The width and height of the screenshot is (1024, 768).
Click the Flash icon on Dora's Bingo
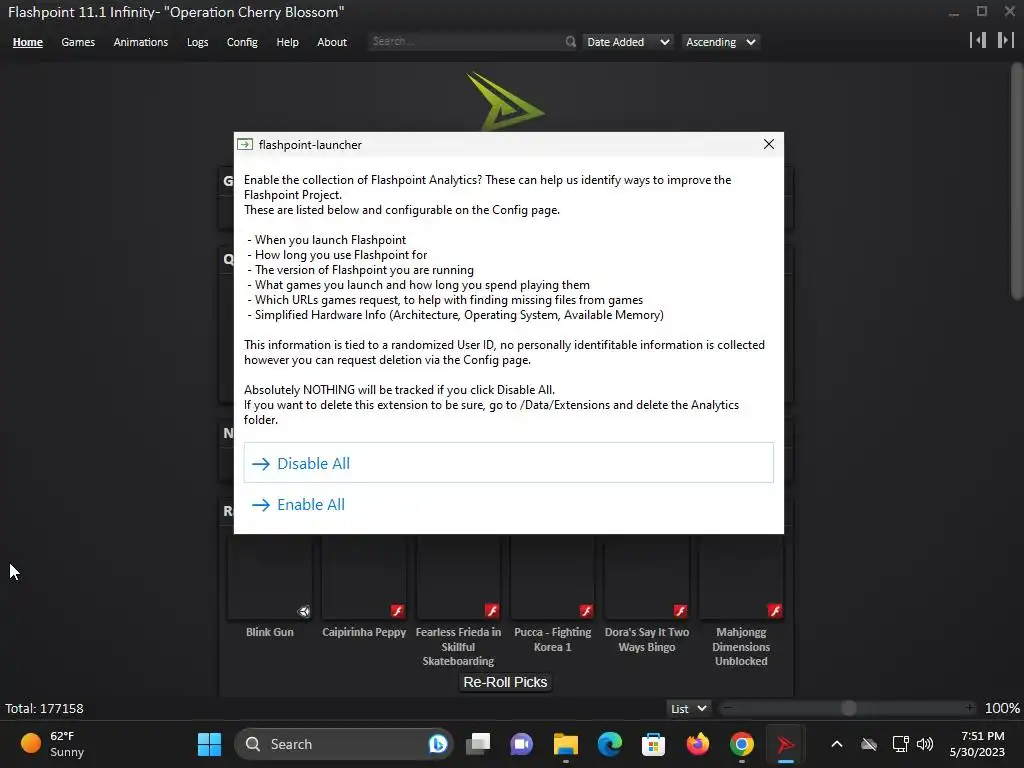[680, 611]
